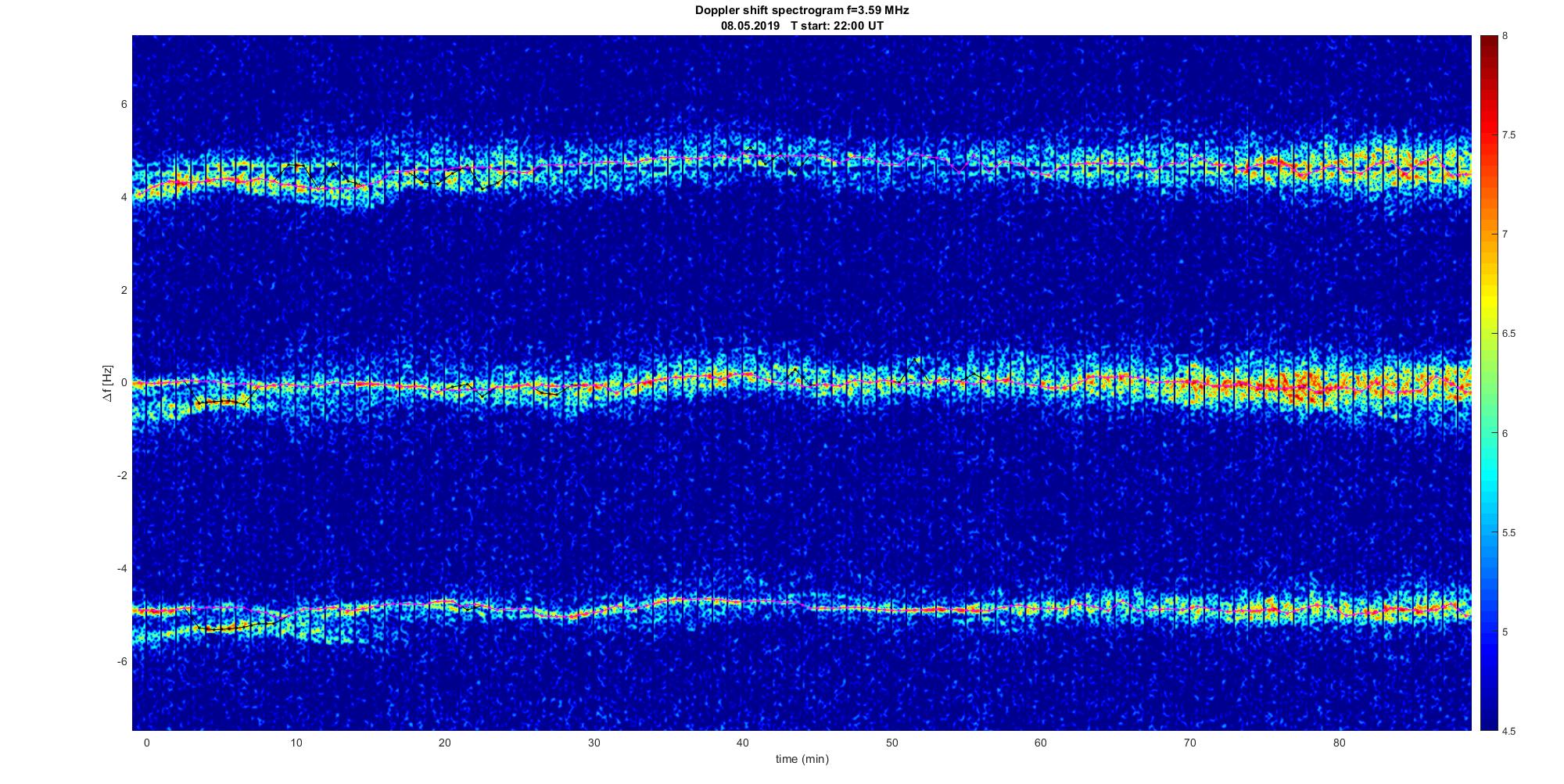
Task: Click the title 'Doppler shift spectrogram f=3.59 MHz'
Action: pos(802,11)
